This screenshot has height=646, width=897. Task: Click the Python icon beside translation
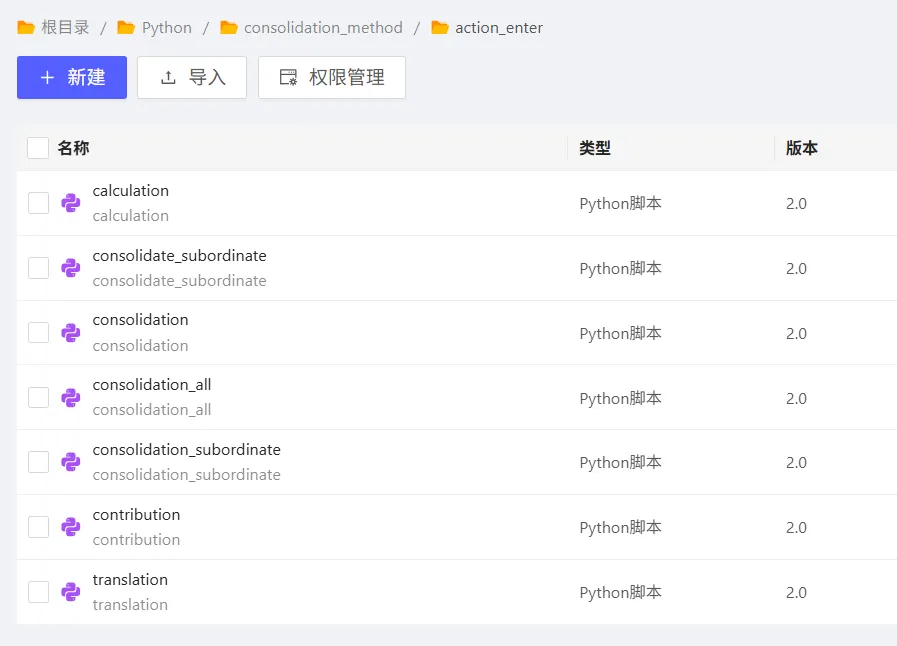click(70, 592)
